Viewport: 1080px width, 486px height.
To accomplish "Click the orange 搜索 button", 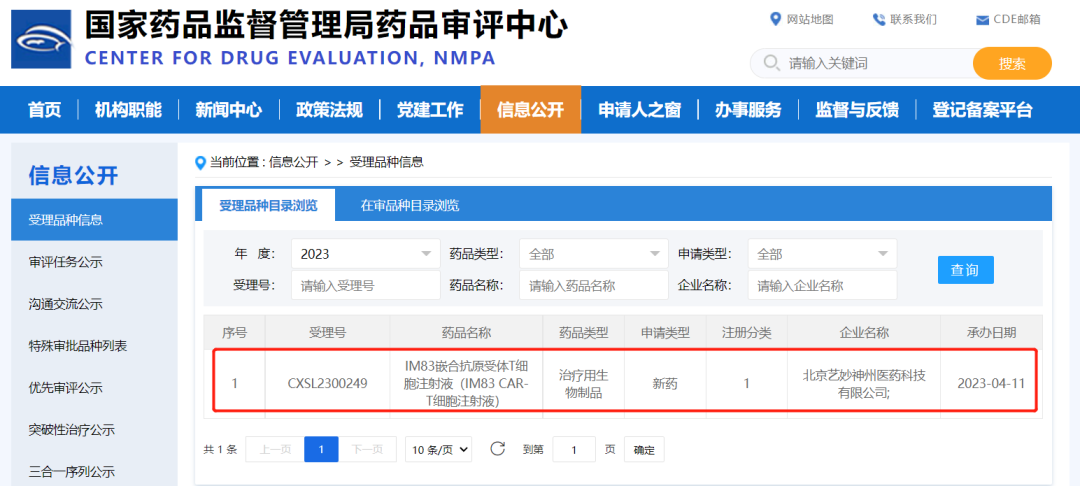I will click(x=1012, y=63).
